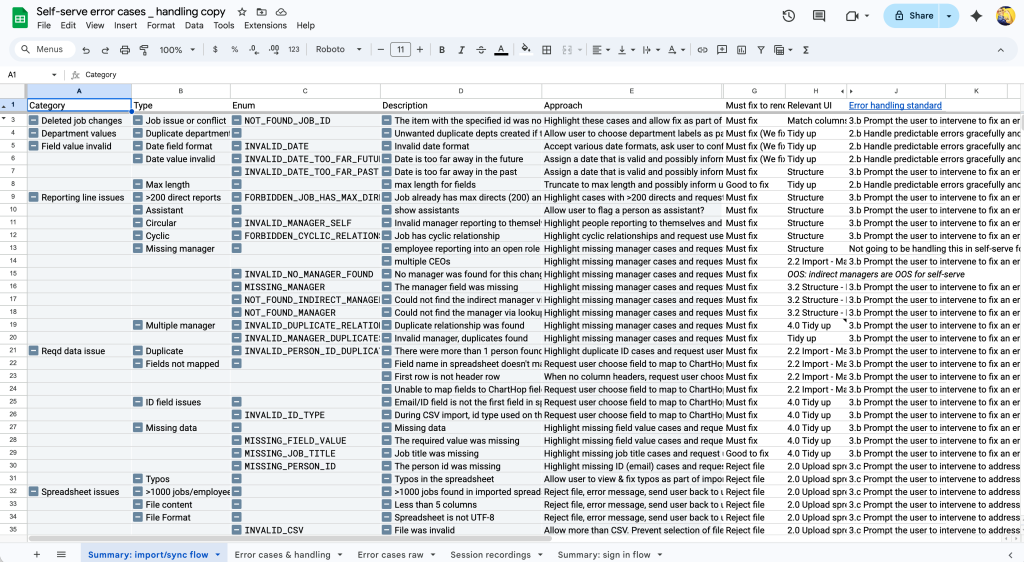
Task: Increase decimal places
Action: click(274, 50)
